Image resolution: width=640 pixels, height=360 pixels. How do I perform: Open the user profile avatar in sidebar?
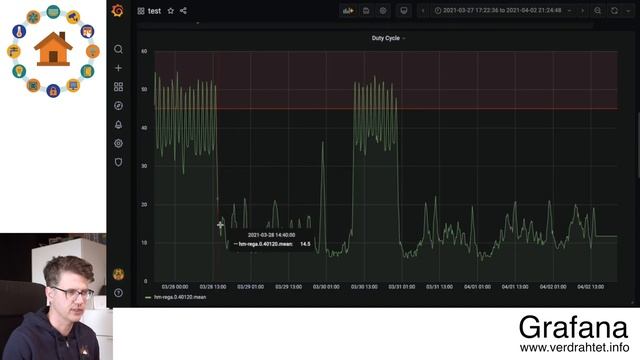[118, 274]
